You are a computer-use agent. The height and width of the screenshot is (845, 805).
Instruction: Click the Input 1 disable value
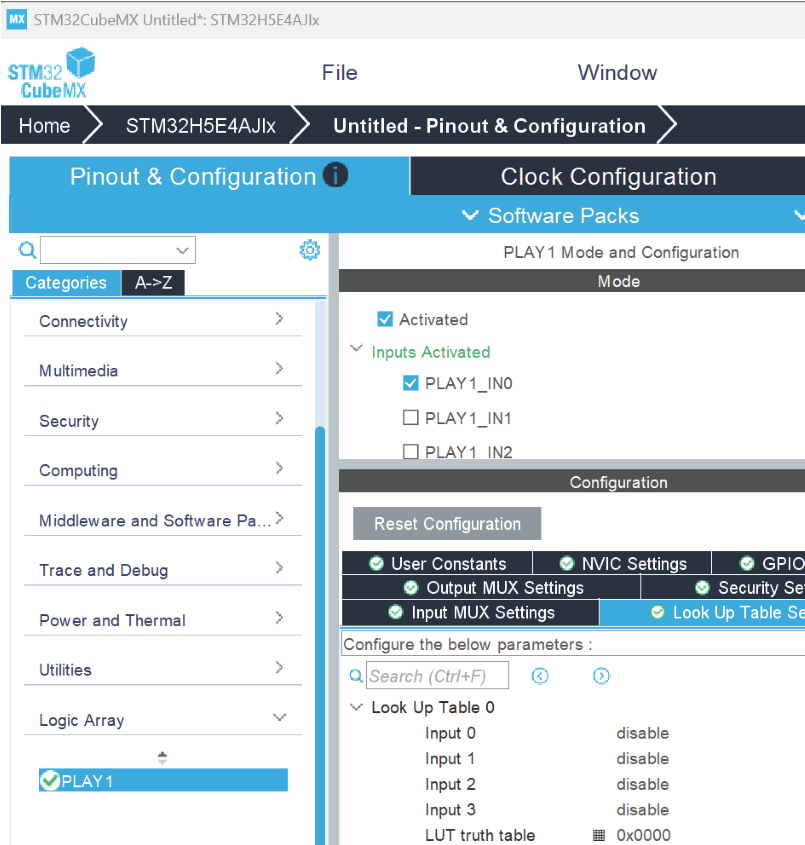point(642,758)
